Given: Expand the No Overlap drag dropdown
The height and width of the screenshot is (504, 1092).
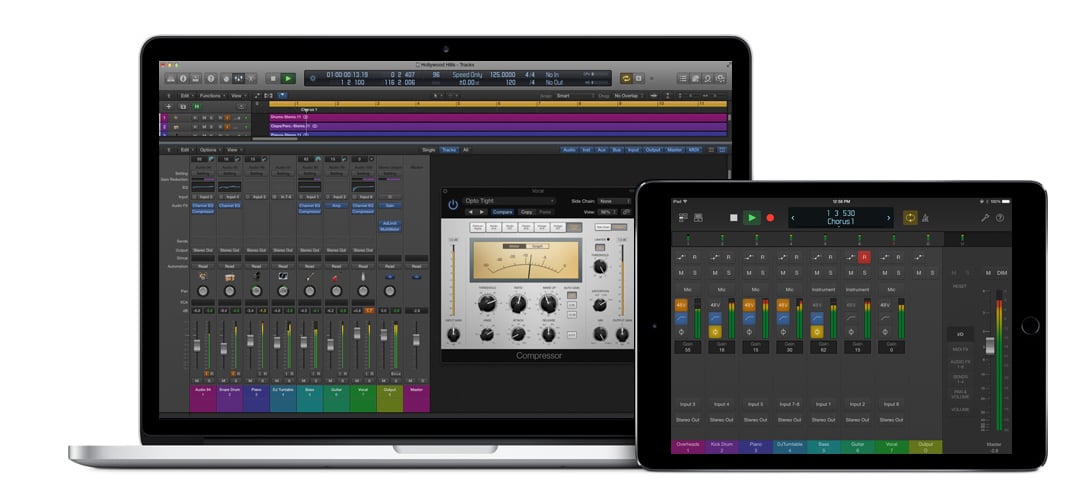Looking at the screenshot, I should point(629,95).
